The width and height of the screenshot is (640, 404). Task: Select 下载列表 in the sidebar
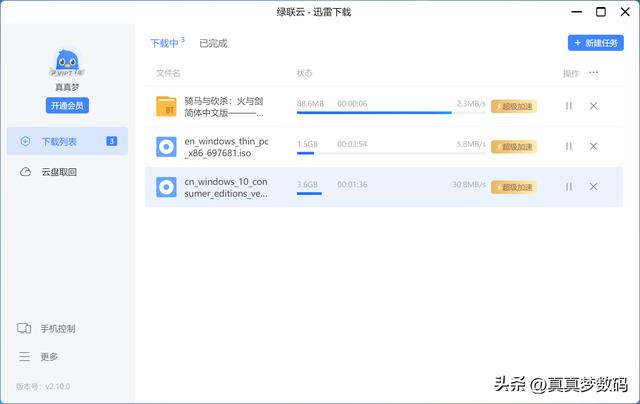pyautogui.click(x=67, y=141)
